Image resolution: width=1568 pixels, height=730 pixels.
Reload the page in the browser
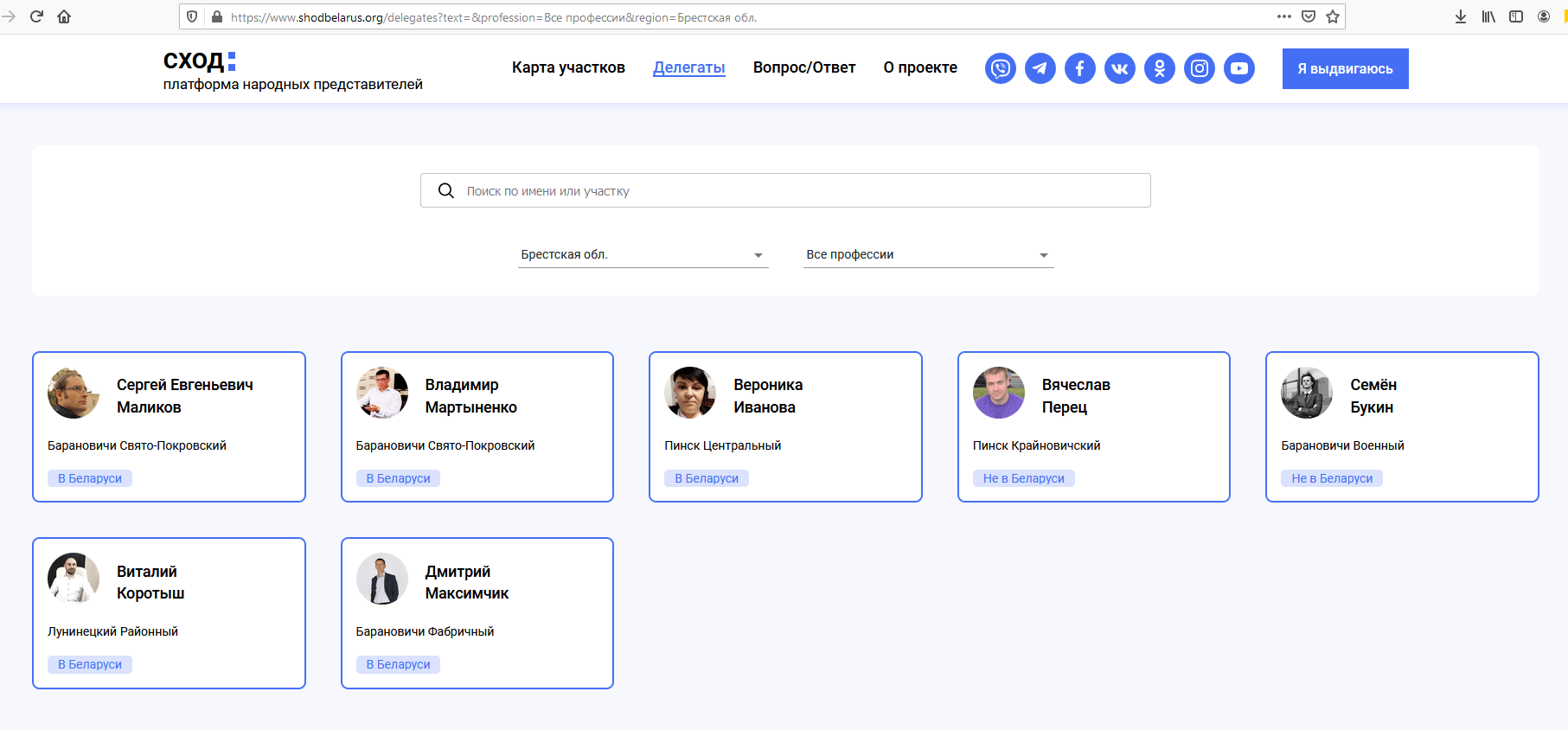coord(36,16)
